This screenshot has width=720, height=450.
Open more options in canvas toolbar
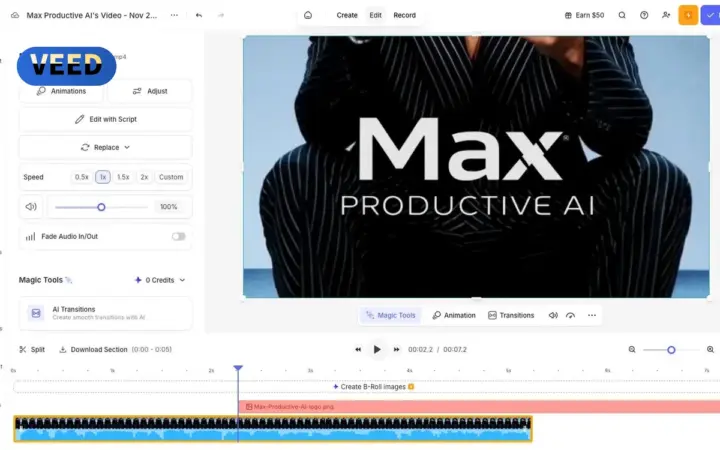click(592, 315)
